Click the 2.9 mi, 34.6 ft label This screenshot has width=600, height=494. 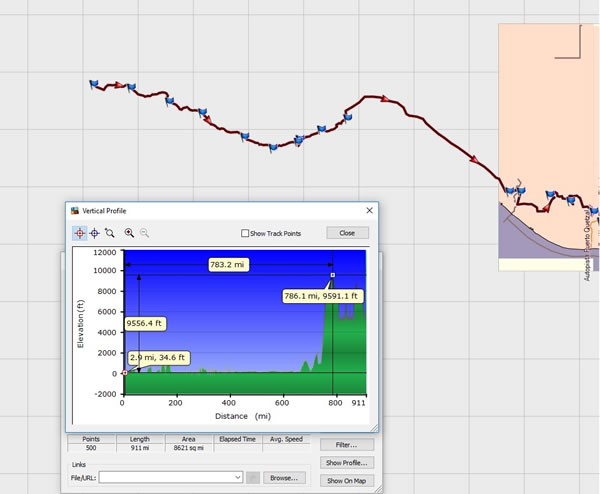(158, 358)
